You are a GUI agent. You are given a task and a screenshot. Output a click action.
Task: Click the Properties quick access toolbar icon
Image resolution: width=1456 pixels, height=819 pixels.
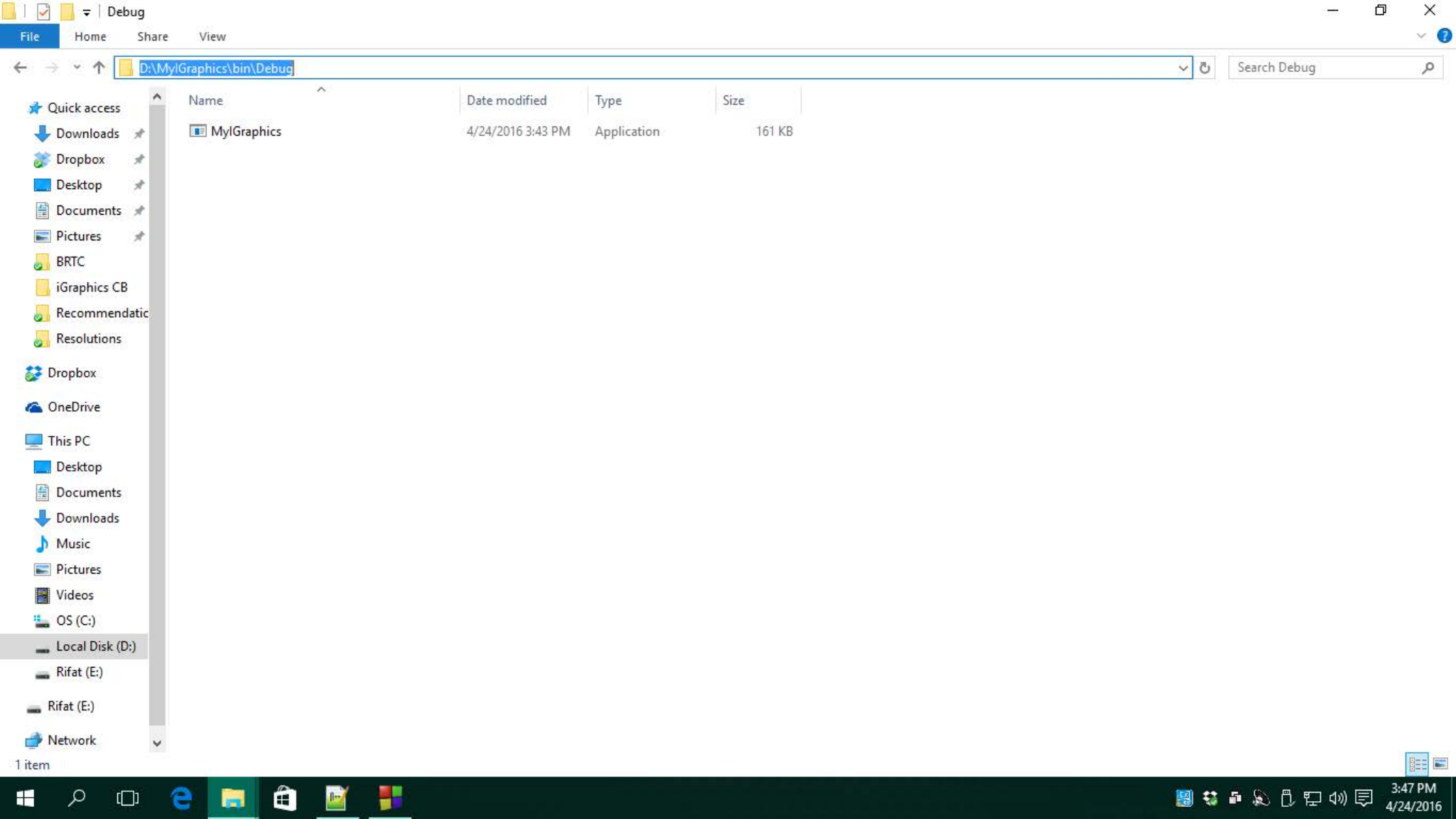(43, 11)
